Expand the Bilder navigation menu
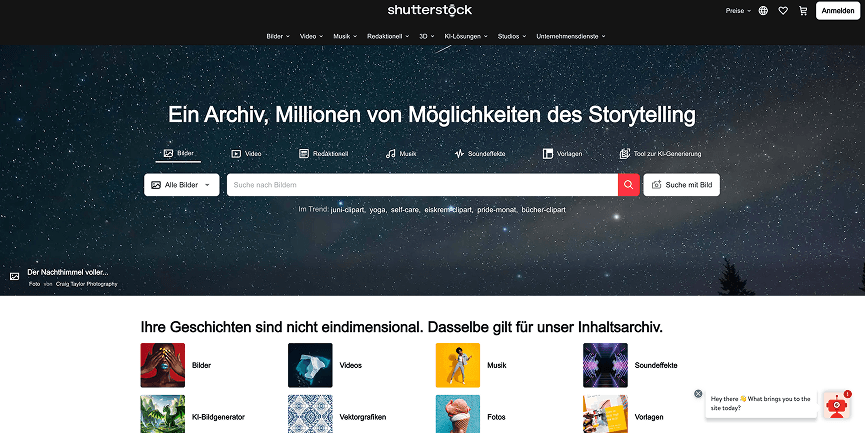The height and width of the screenshot is (433, 865). pos(278,36)
